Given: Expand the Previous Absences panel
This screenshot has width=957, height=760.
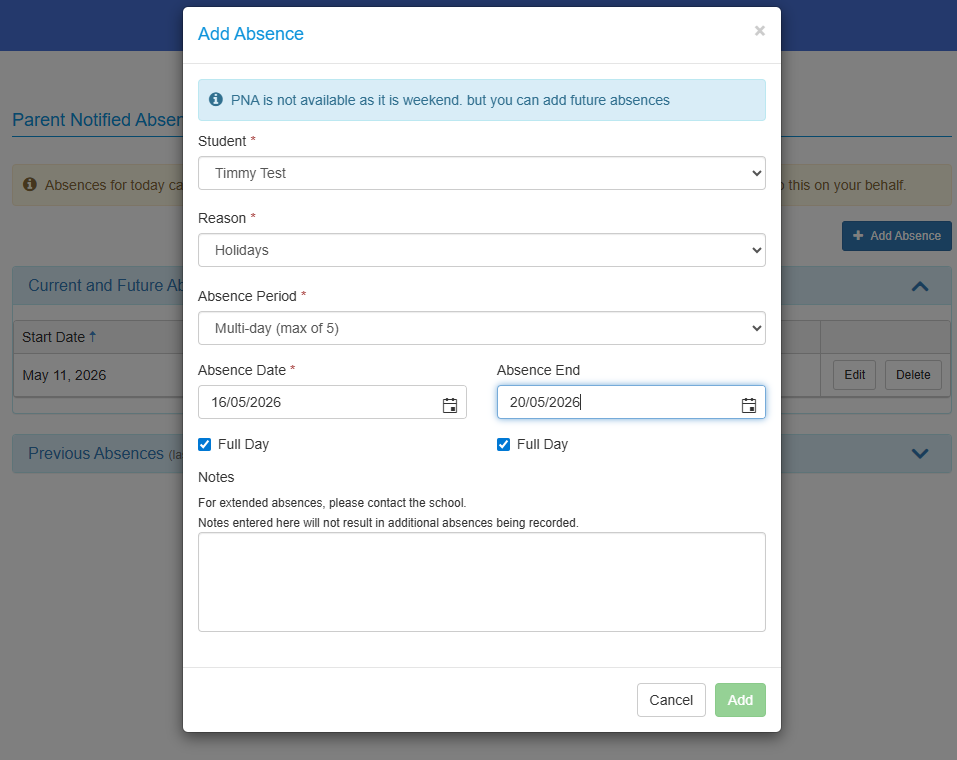Looking at the screenshot, I should point(920,454).
